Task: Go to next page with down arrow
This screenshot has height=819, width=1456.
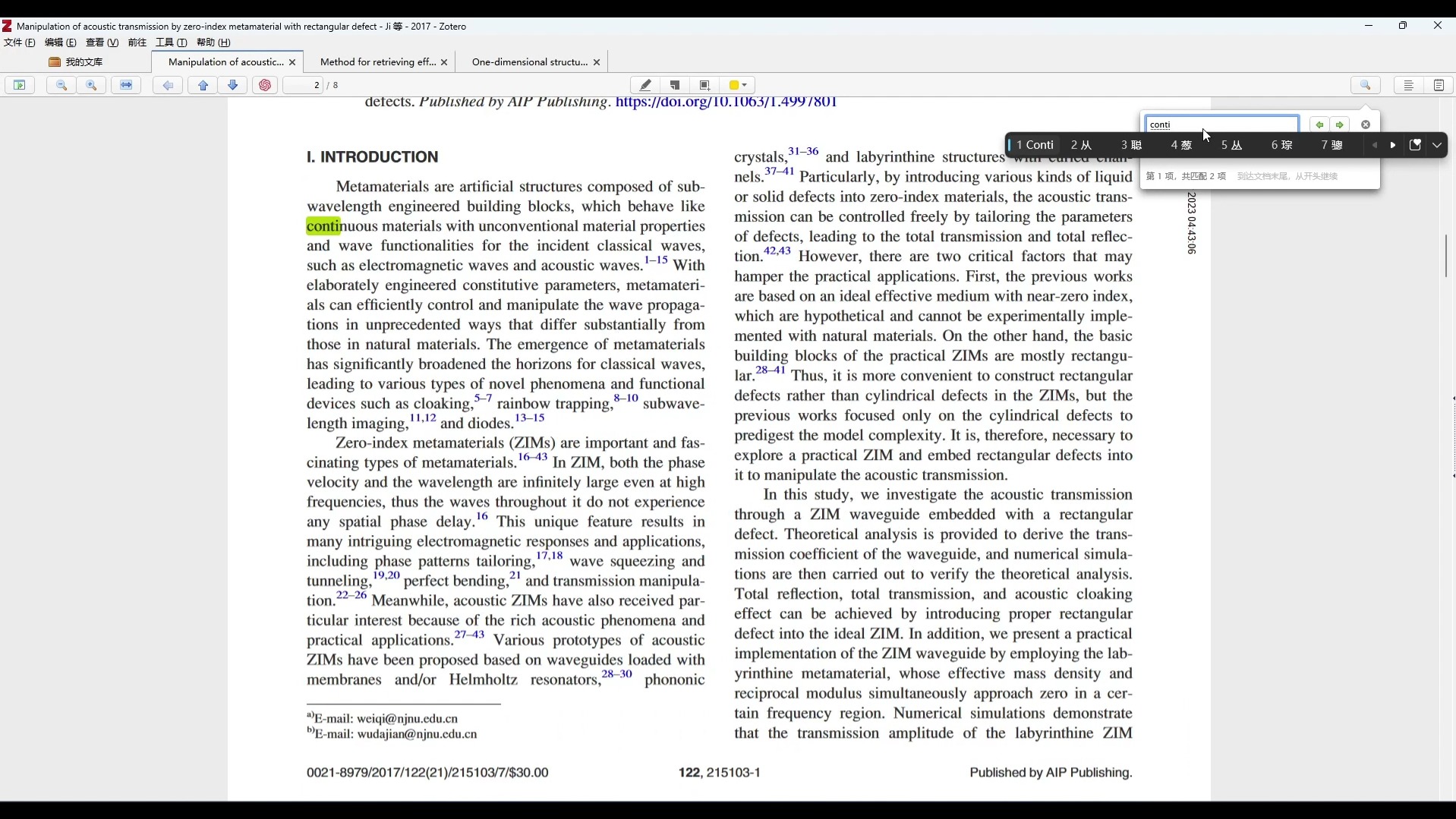Action: (233, 85)
